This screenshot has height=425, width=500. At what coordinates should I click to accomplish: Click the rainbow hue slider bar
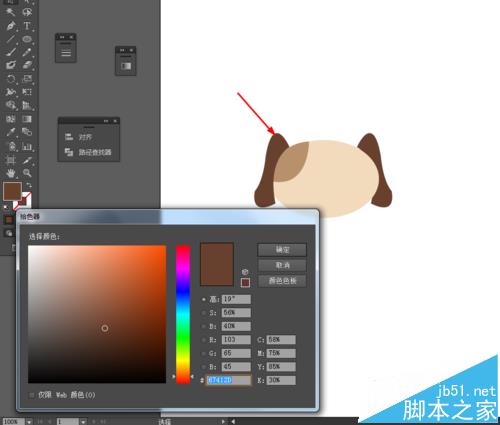click(183, 314)
